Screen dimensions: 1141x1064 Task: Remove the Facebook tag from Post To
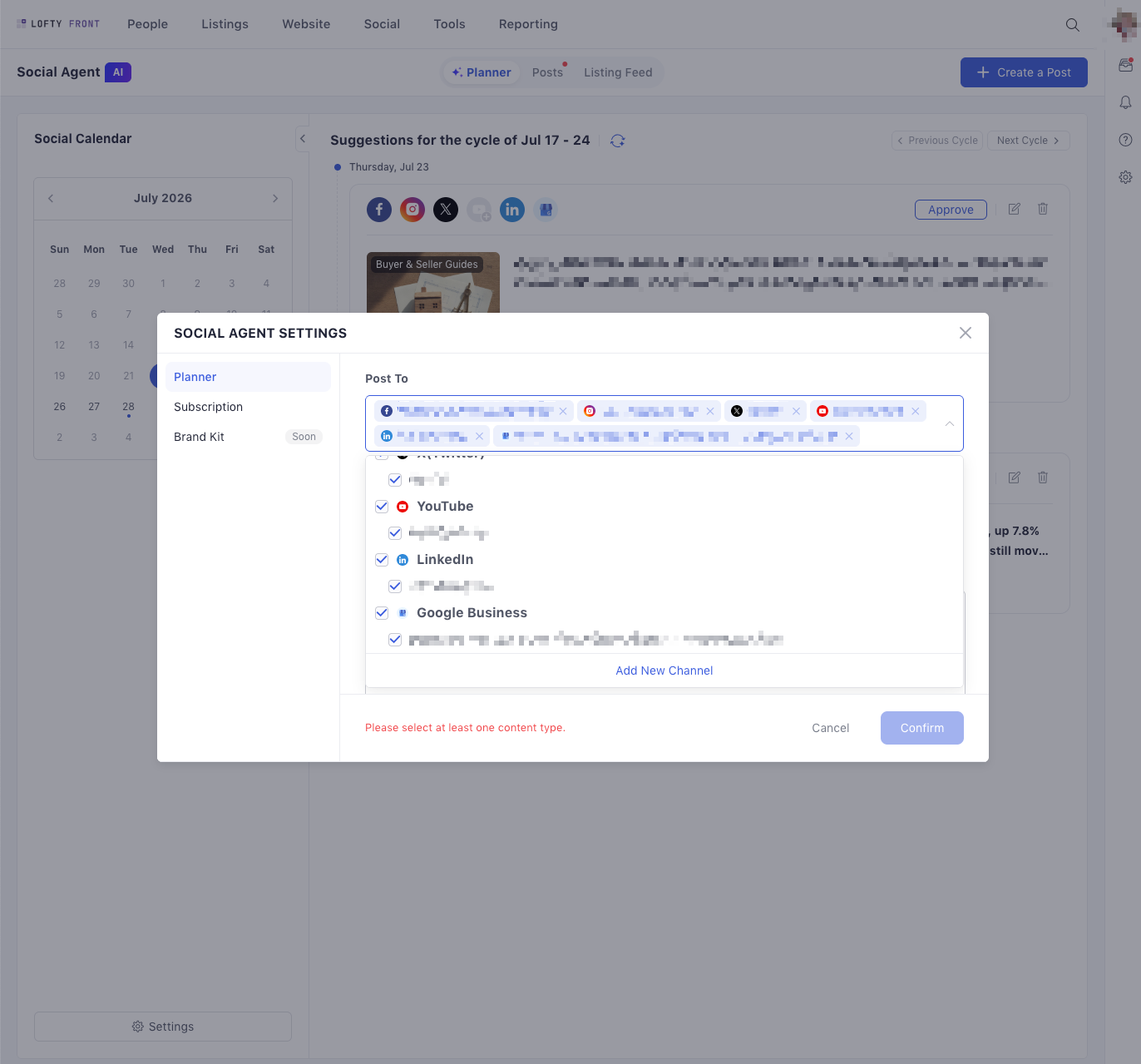563,411
